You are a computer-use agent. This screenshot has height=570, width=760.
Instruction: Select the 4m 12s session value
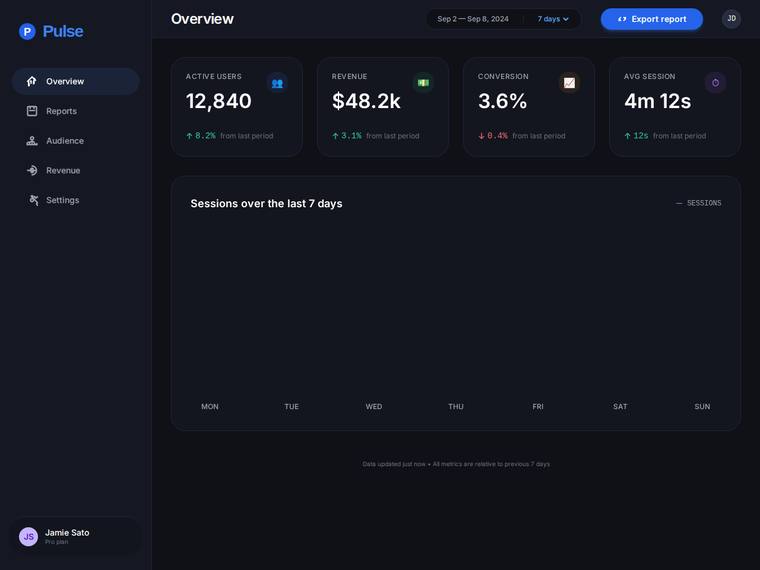pos(657,101)
